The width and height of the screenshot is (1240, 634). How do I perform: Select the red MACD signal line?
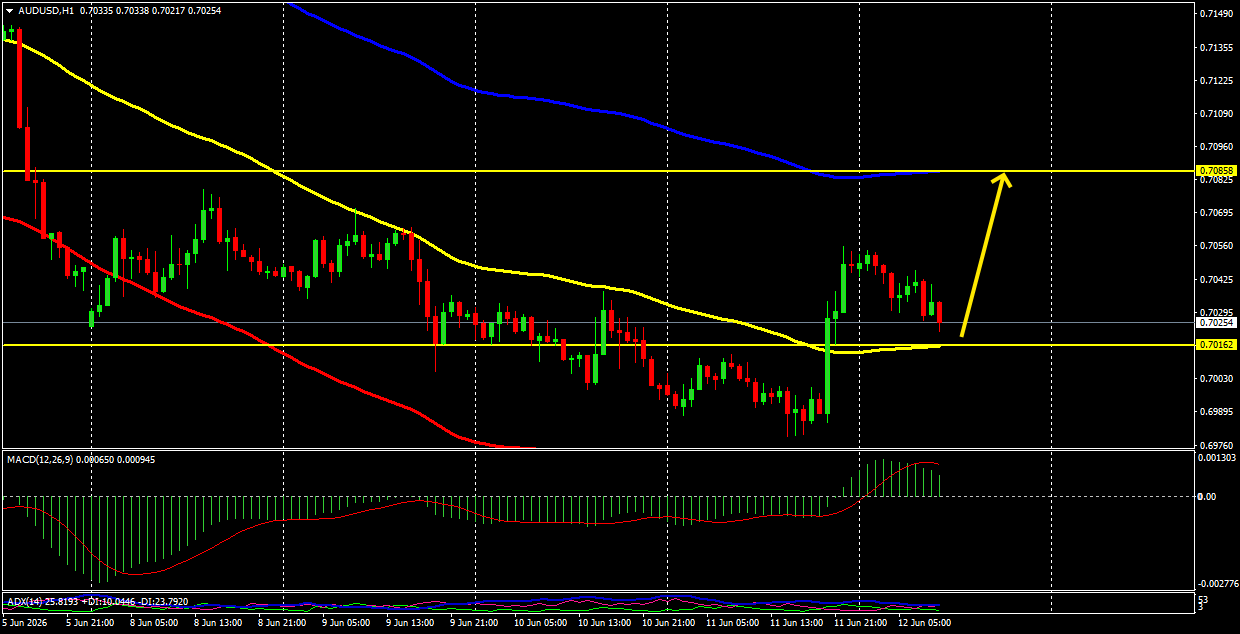(470, 518)
